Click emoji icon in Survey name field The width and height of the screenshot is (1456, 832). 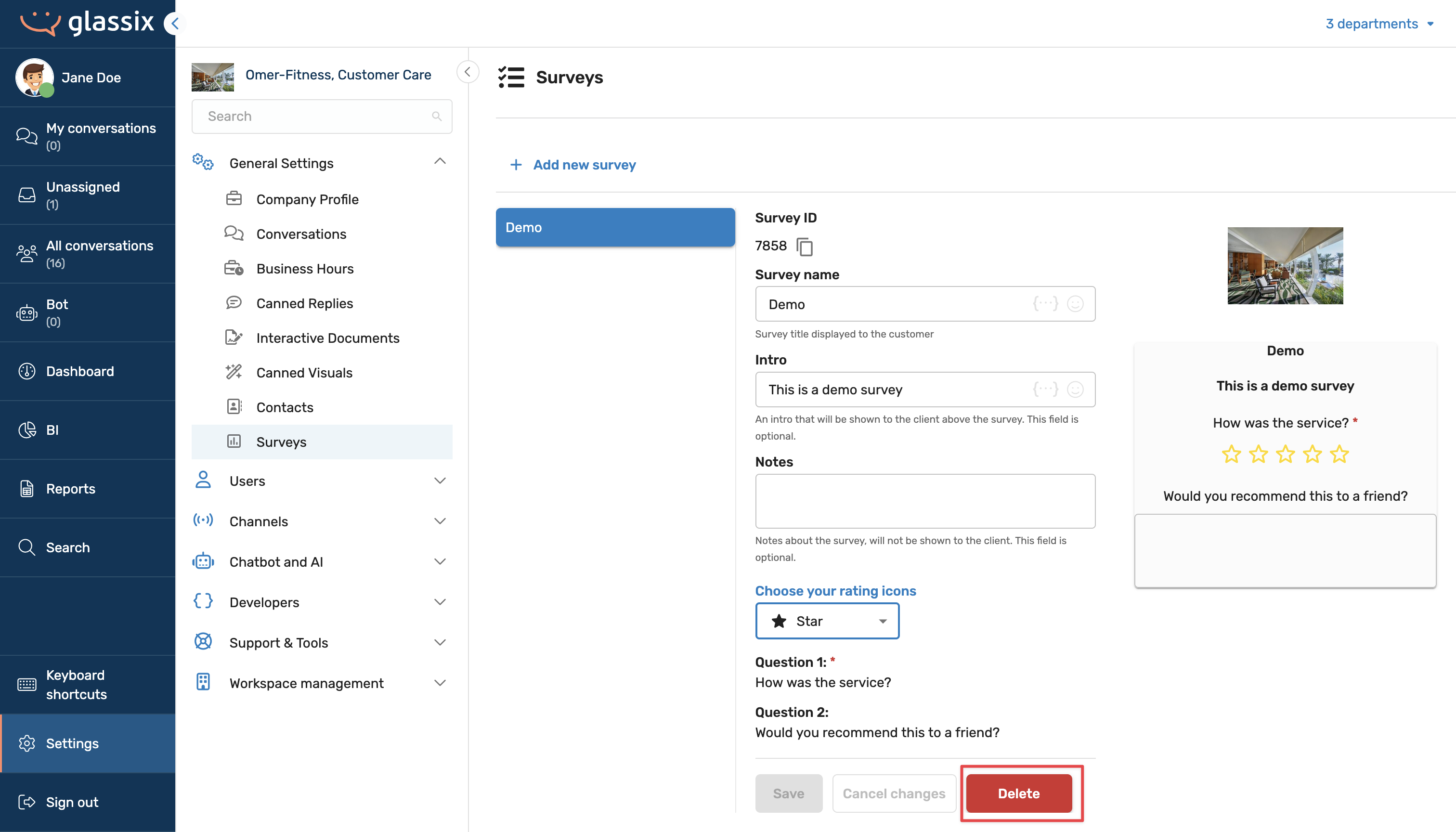point(1075,303)
